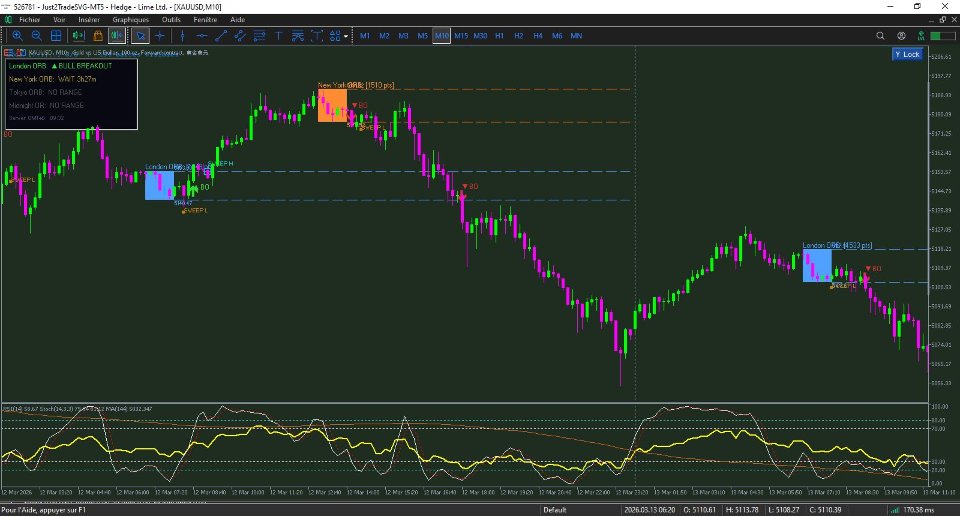Zoom in on the chart
The image size is (960, 516).
[17, 36]
